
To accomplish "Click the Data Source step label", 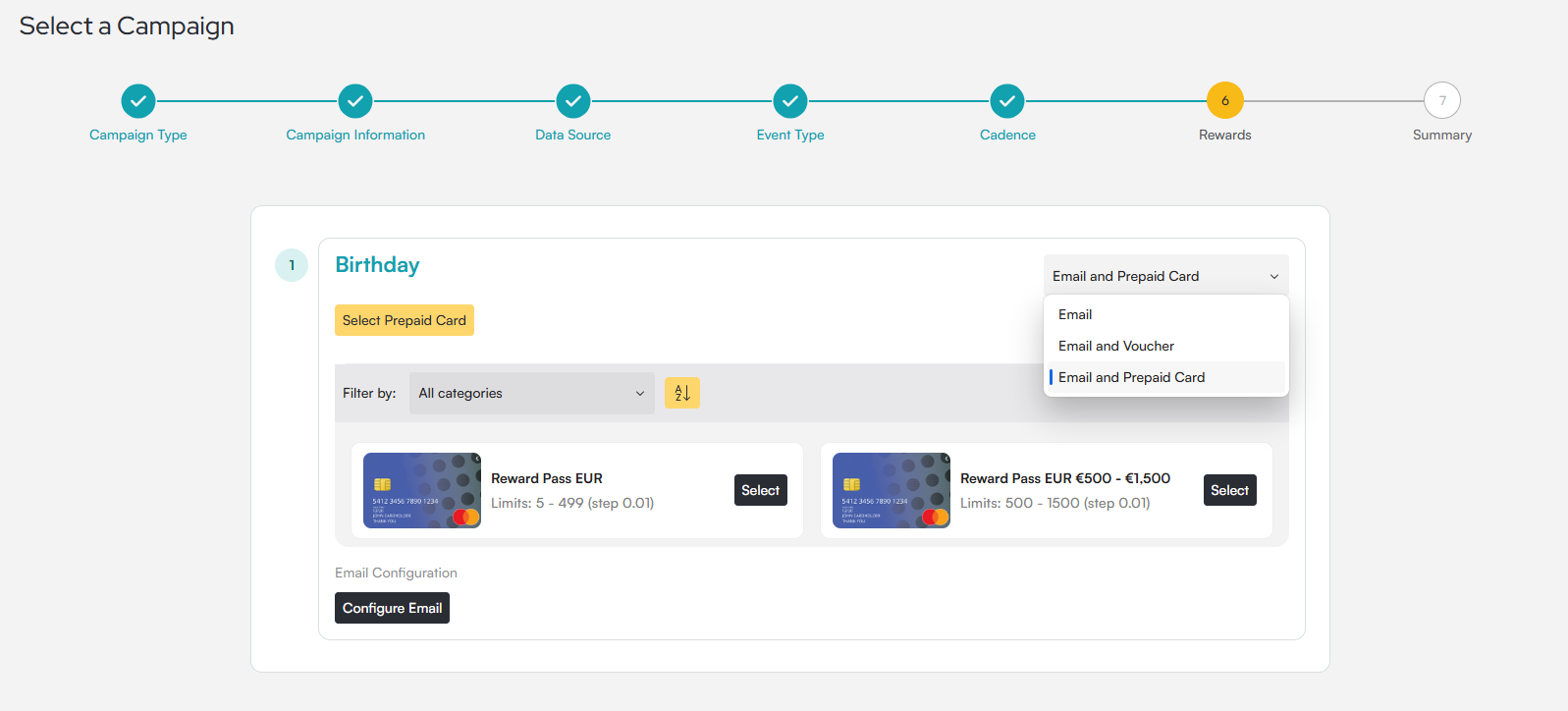I will [573, 135].
